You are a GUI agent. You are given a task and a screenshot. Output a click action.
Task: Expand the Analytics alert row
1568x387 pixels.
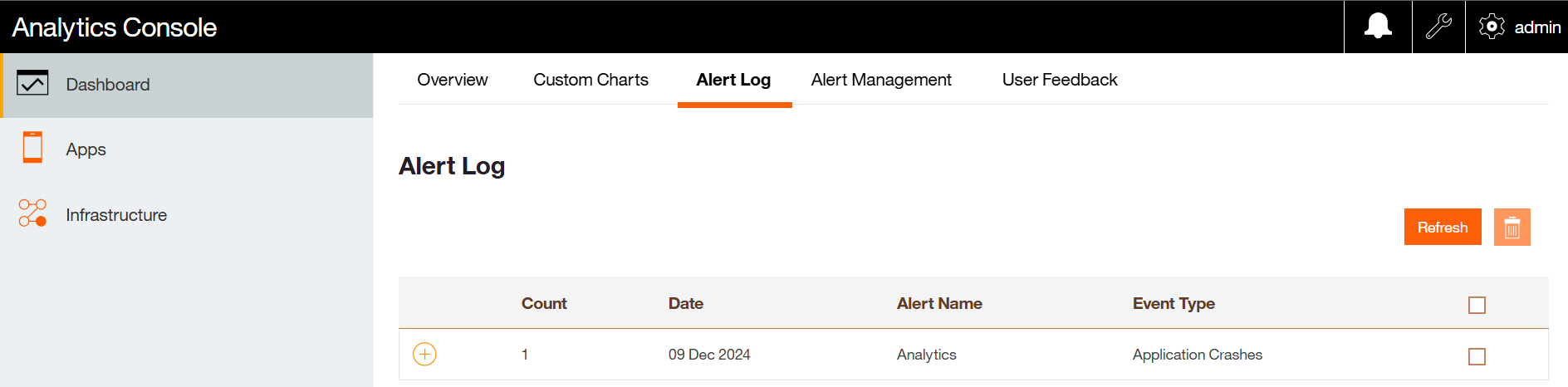[x=424, y=355]
